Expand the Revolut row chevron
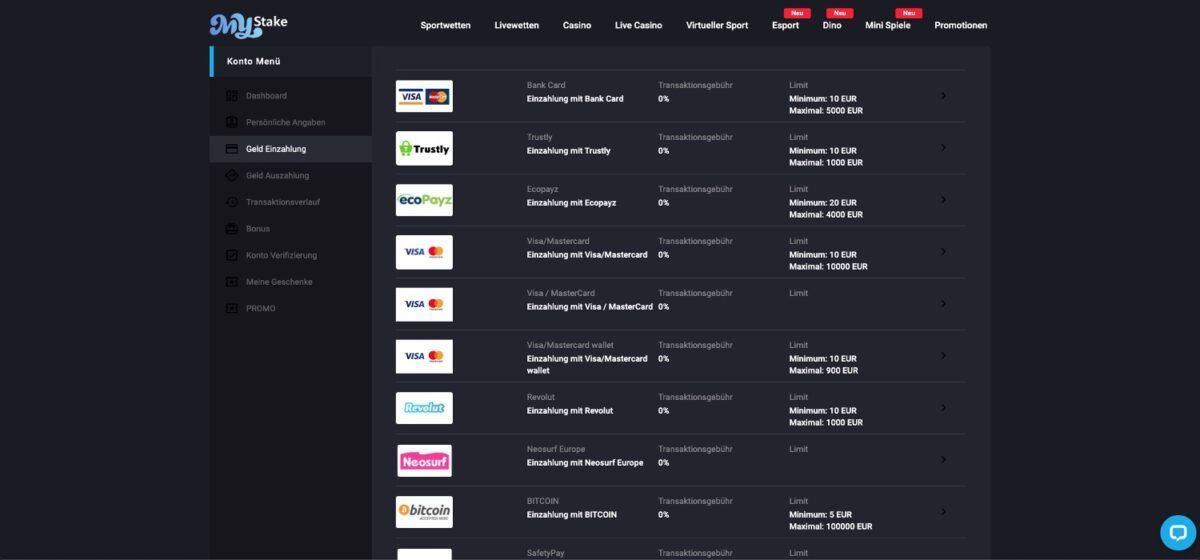1200x560 pixels. point(944,408)
